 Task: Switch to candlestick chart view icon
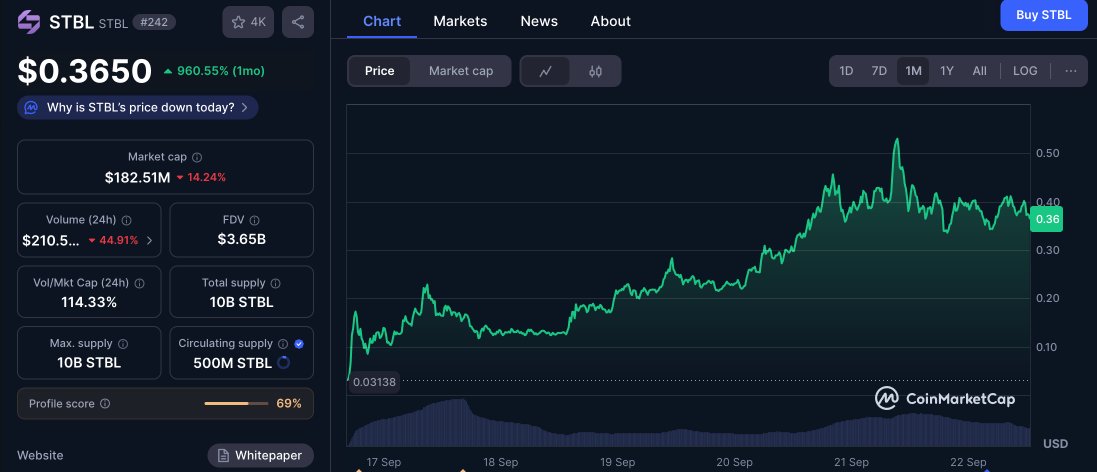(595, 71)
